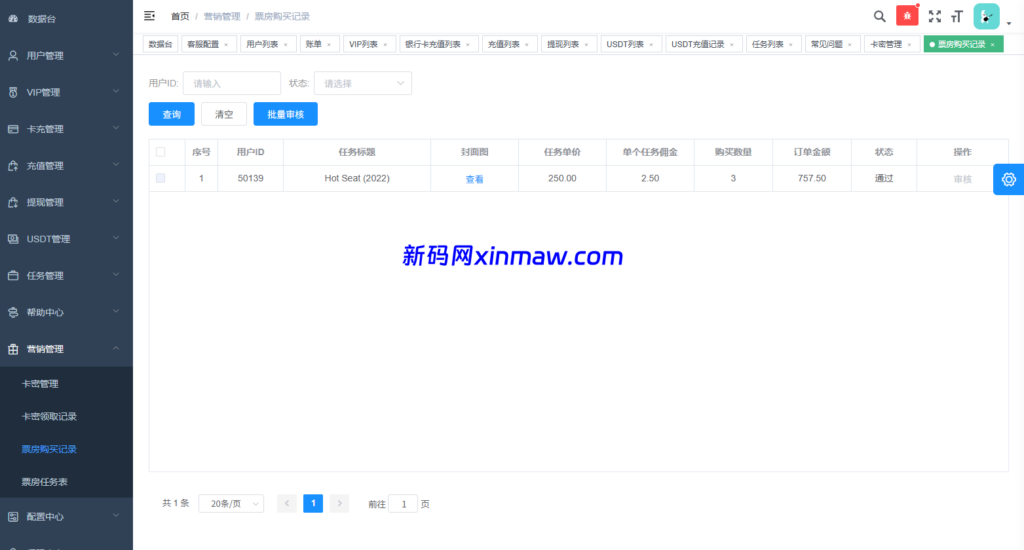
Task: Expand the VIP管理 sidebar menu
Action: 116,91
